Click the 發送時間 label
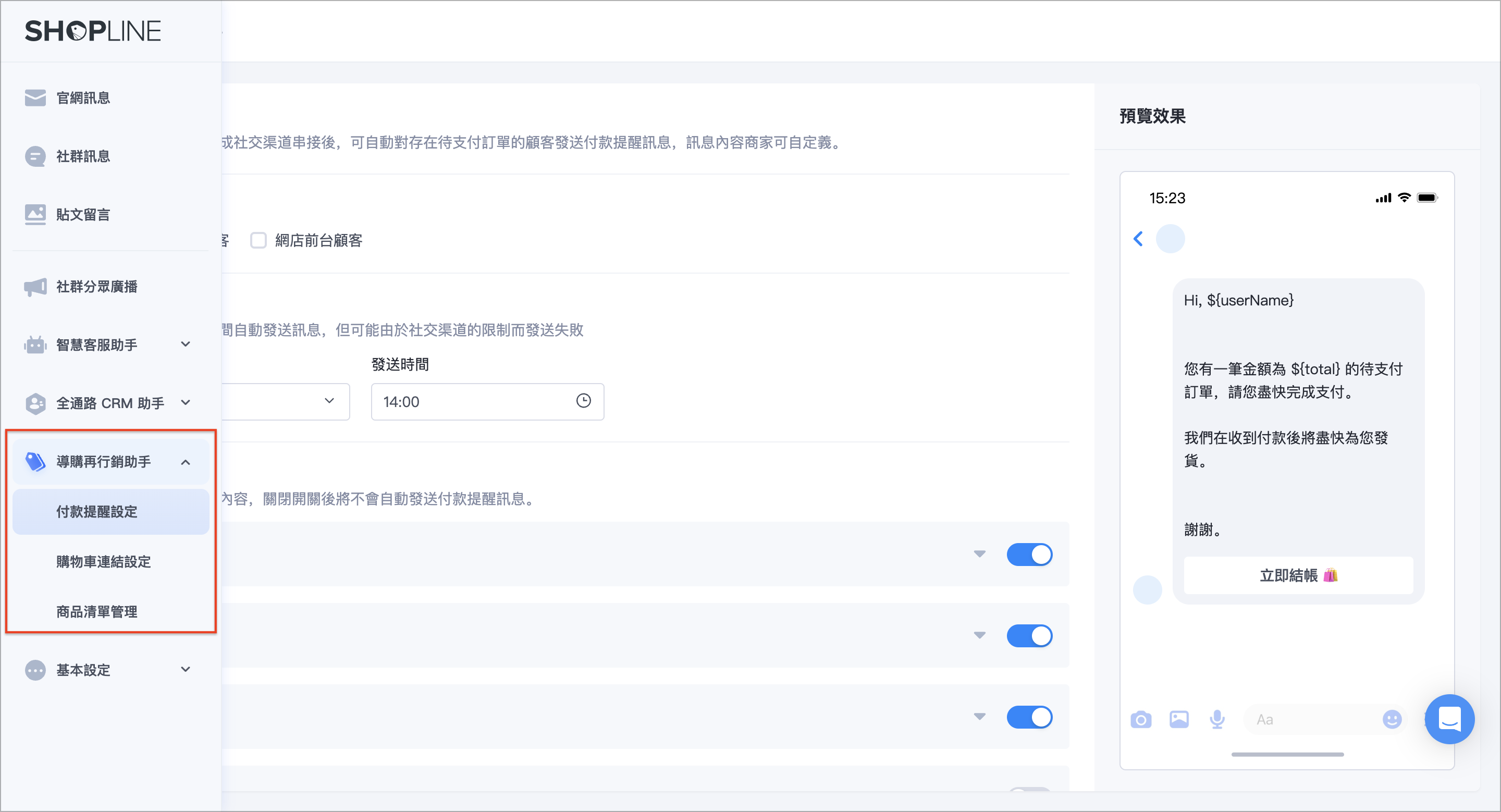This screenshot has width=1501, height=812. pos(400,365)
